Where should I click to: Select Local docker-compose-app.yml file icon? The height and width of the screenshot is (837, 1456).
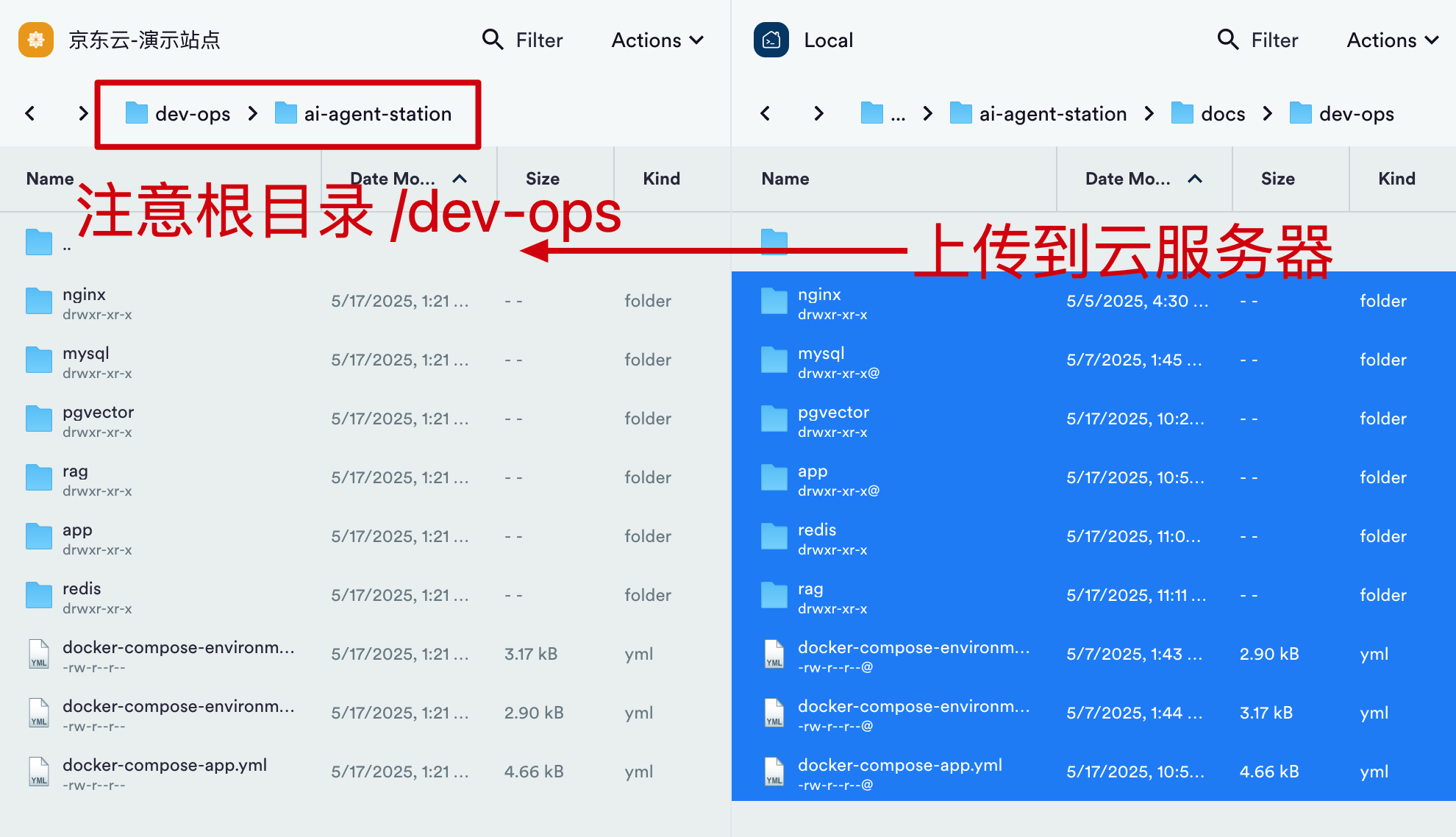pyautogui.click(x=774, y=772)
